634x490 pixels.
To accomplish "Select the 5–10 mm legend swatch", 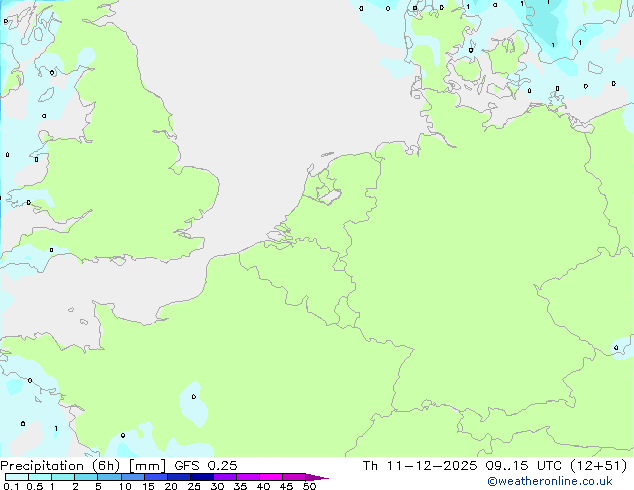I will click(109, 477).
